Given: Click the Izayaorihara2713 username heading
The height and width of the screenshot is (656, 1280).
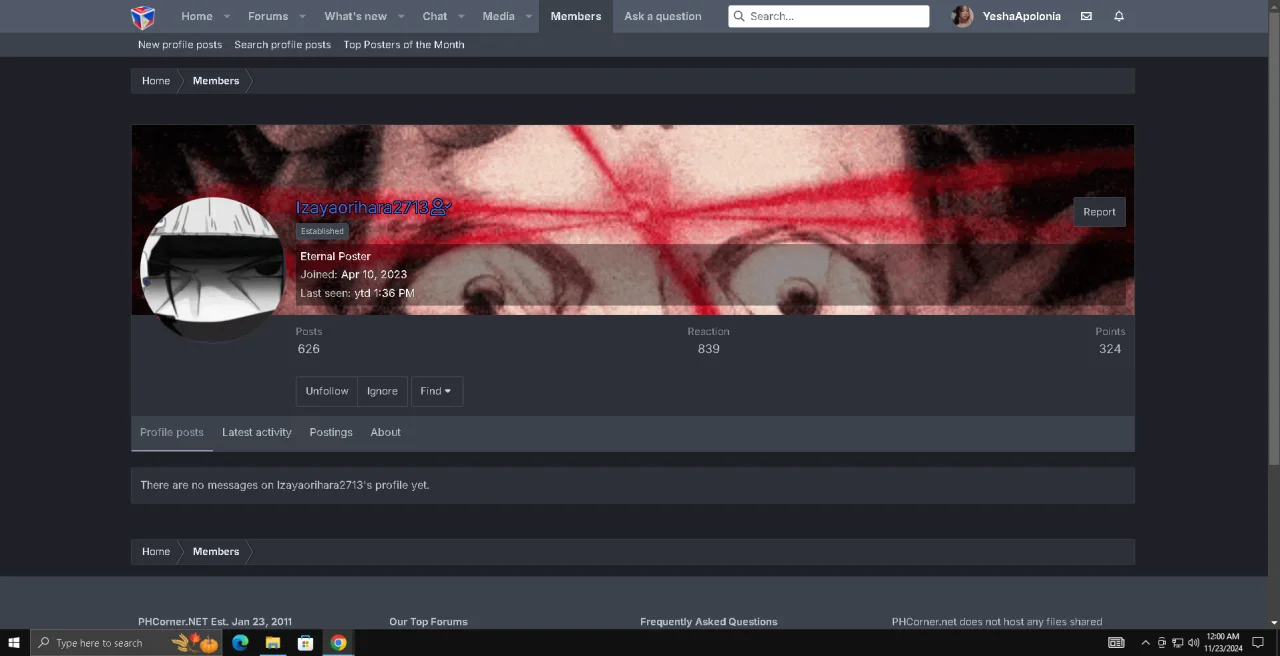Looking at the screenshot, I should click(x=362, y=207).
